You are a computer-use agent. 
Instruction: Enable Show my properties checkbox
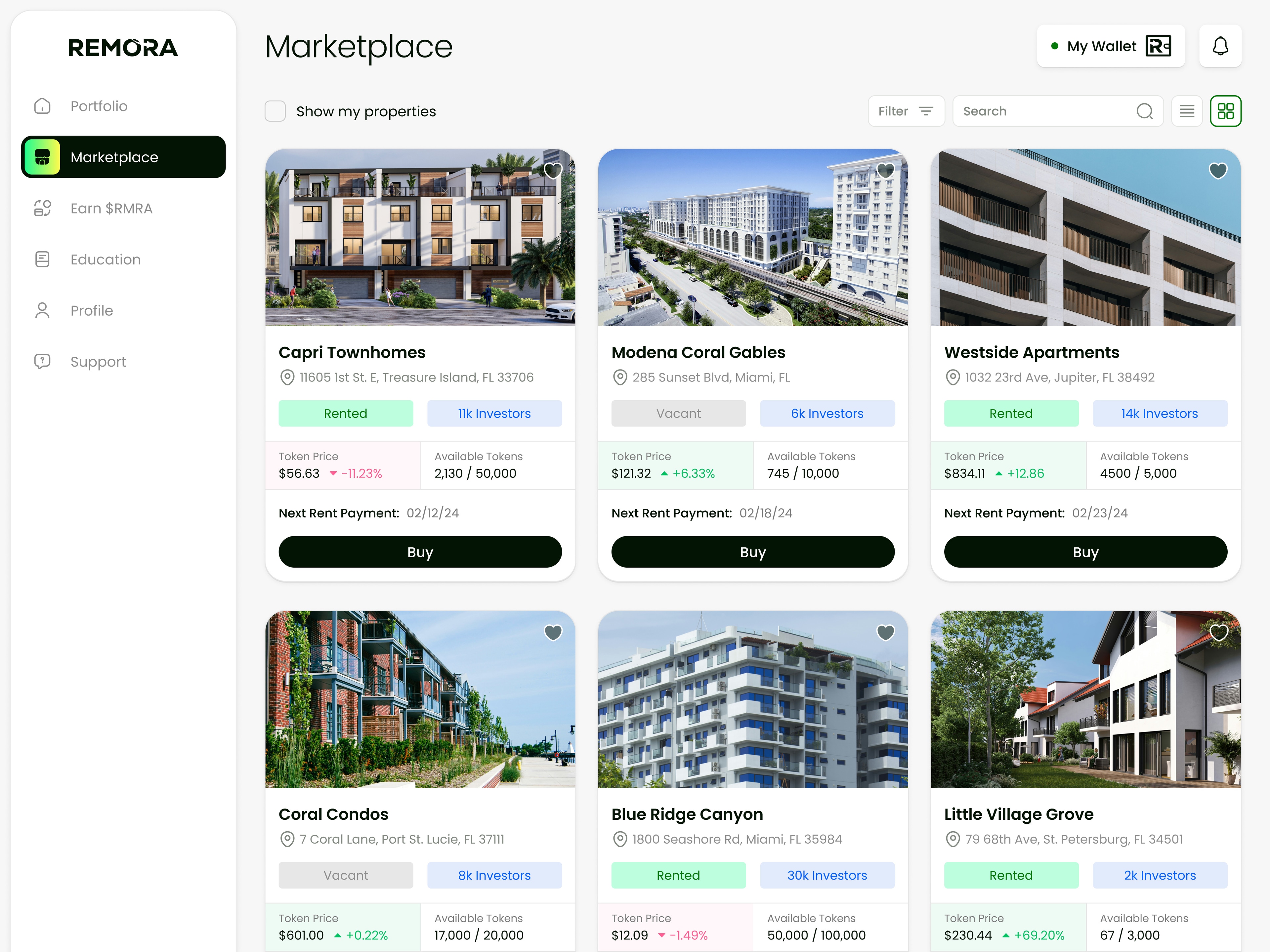point(275,111)
